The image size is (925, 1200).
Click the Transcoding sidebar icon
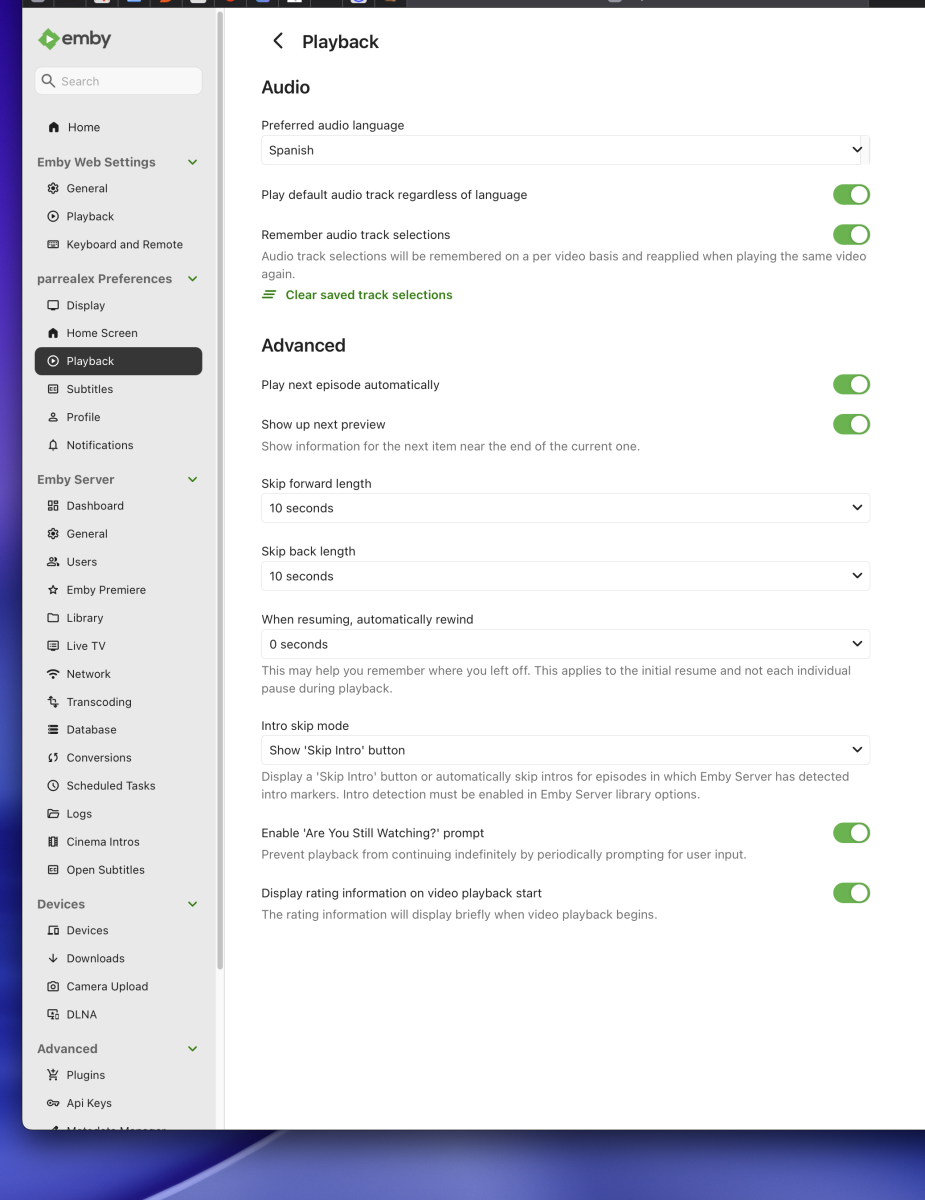click(x=53, y=702)
